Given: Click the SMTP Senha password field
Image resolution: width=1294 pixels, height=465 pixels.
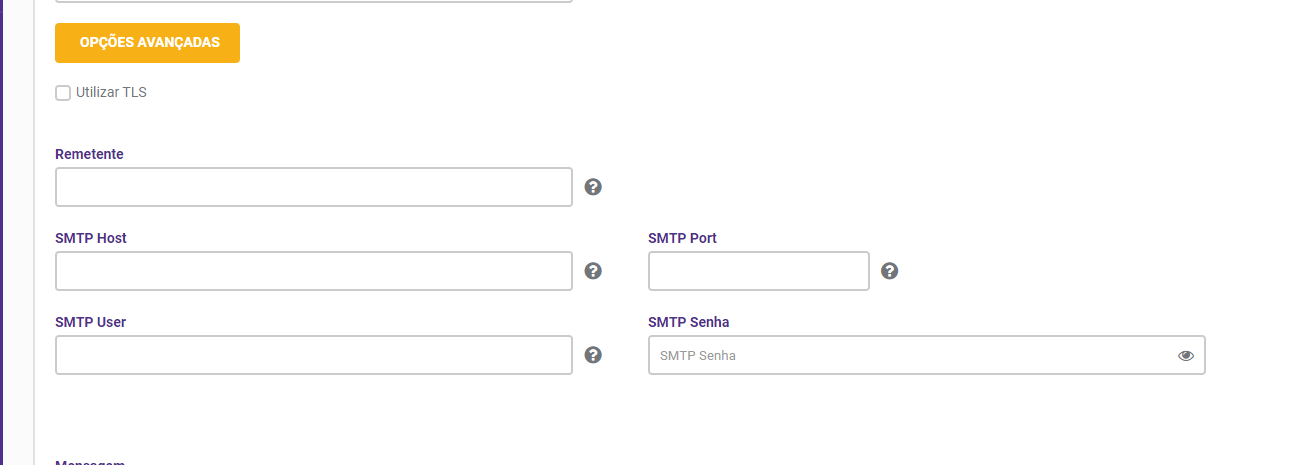Looking at the screenshot, I should coord(927,355).
